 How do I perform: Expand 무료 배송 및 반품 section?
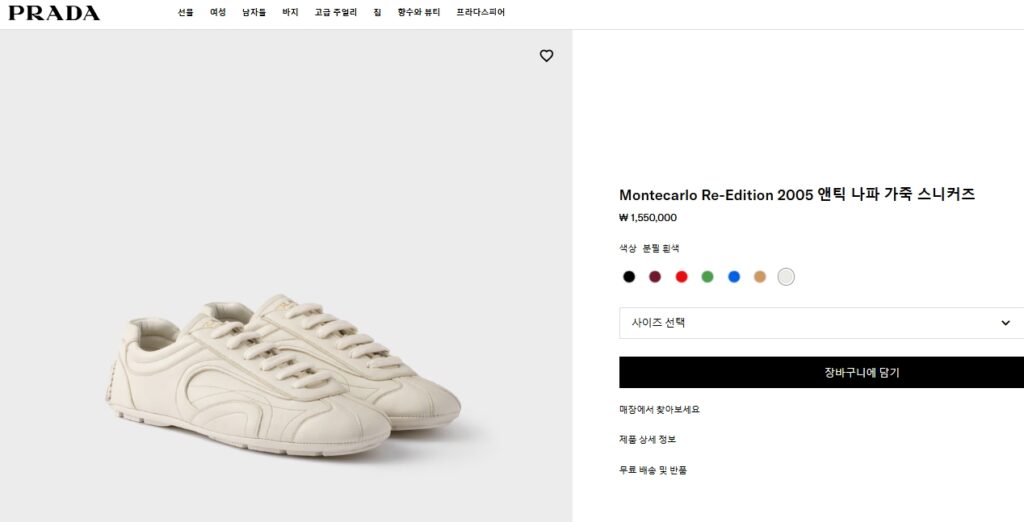pyautogui.click(x=653, y=469)
